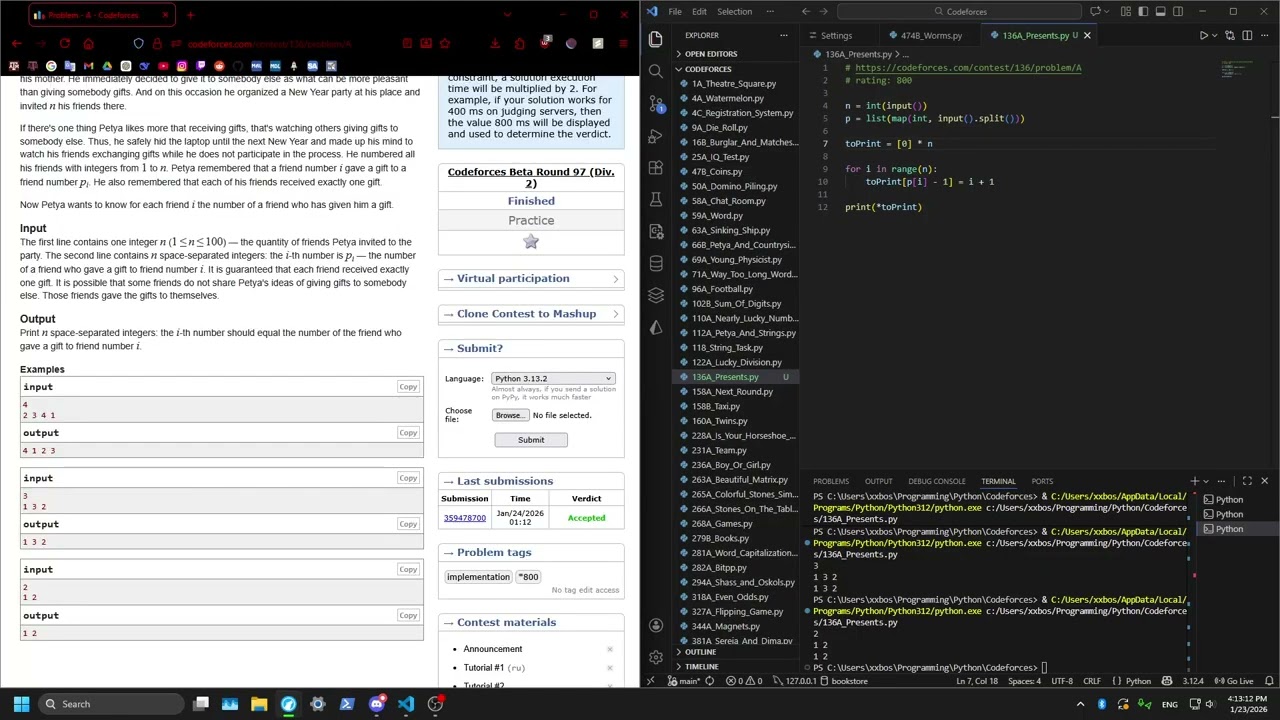Screen dimensions: 1280x720
Task: Open the PORTS panel tab
Action: tap(1042, 481)
